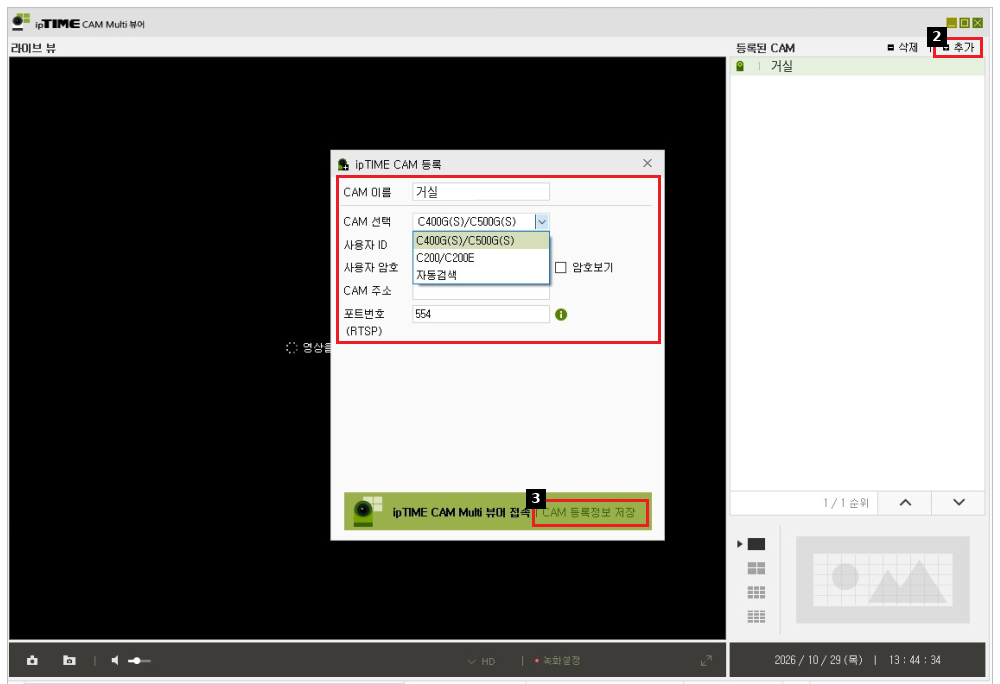This screenshot has width=1000, height=684.
Task: Minimize the CAM Multi viewer window
Action: [x=952, y=23]
